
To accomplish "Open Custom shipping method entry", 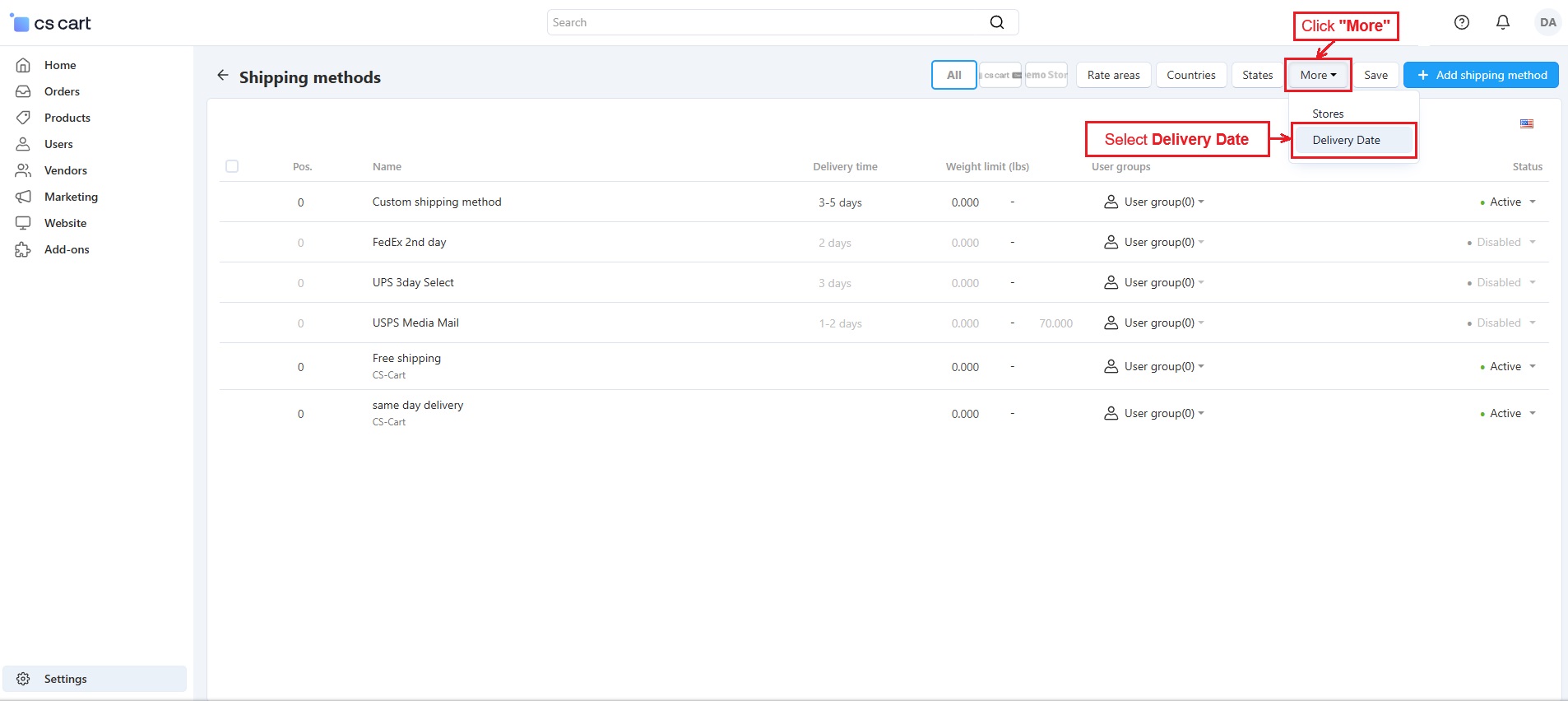I will pos(437,202).
